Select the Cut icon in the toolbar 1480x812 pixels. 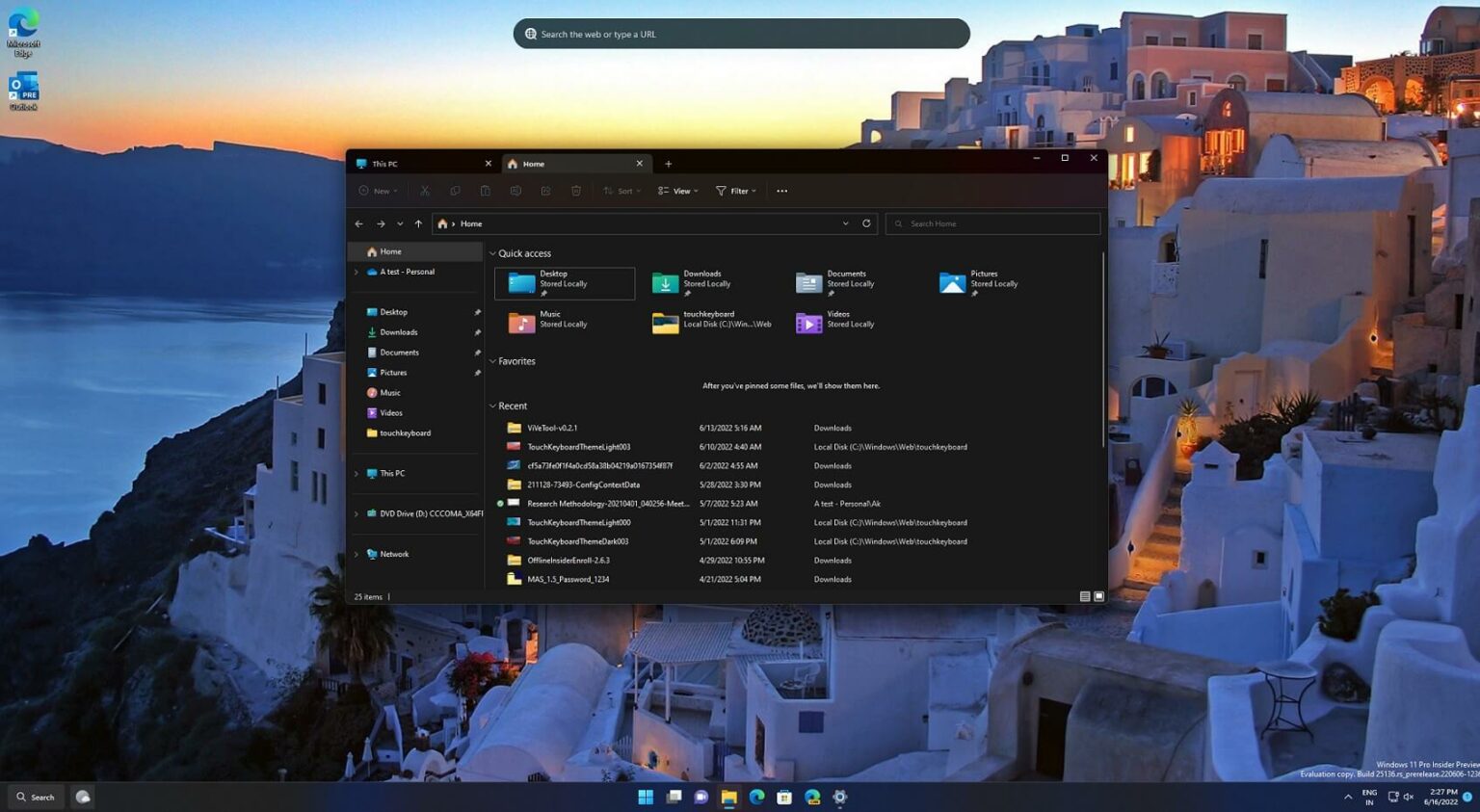(x=425, y=190)
